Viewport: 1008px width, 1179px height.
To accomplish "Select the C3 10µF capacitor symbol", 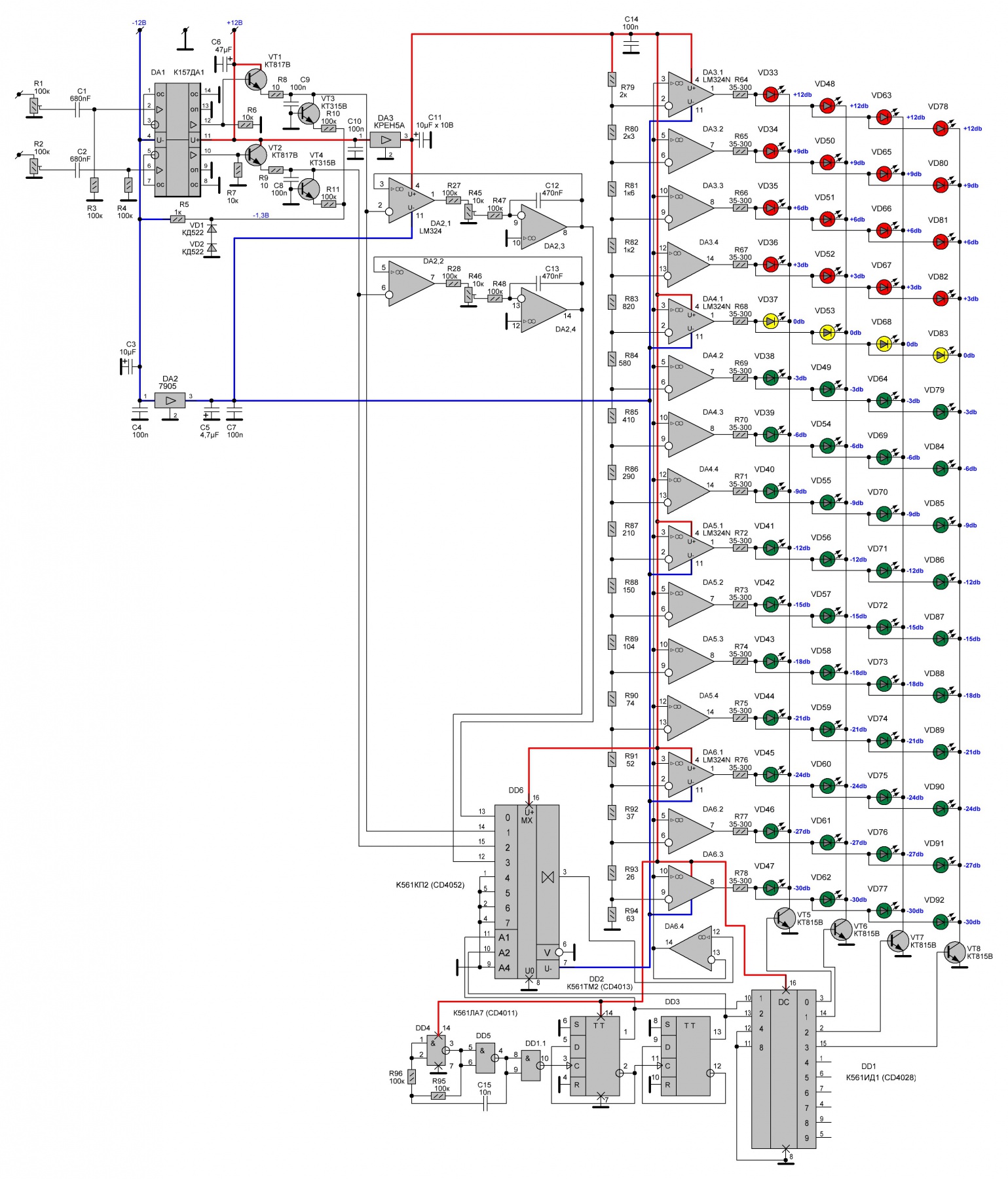I will point(129,367).
